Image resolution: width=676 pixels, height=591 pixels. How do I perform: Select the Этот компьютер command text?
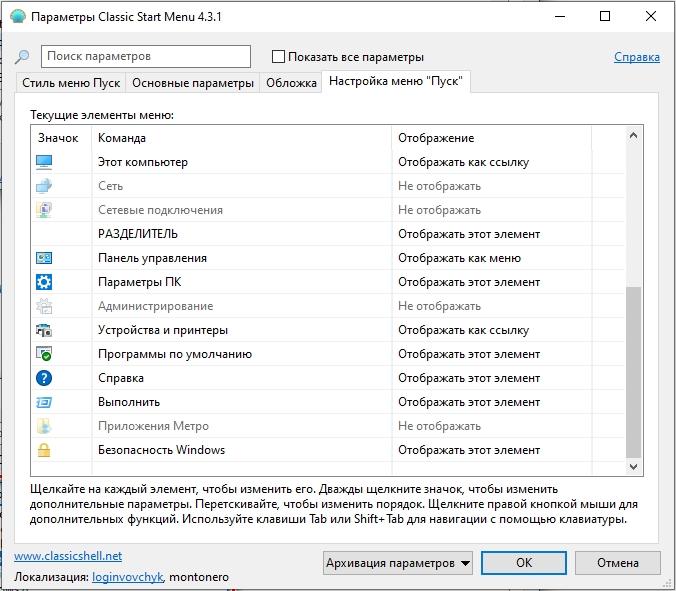tap(143, 162)
